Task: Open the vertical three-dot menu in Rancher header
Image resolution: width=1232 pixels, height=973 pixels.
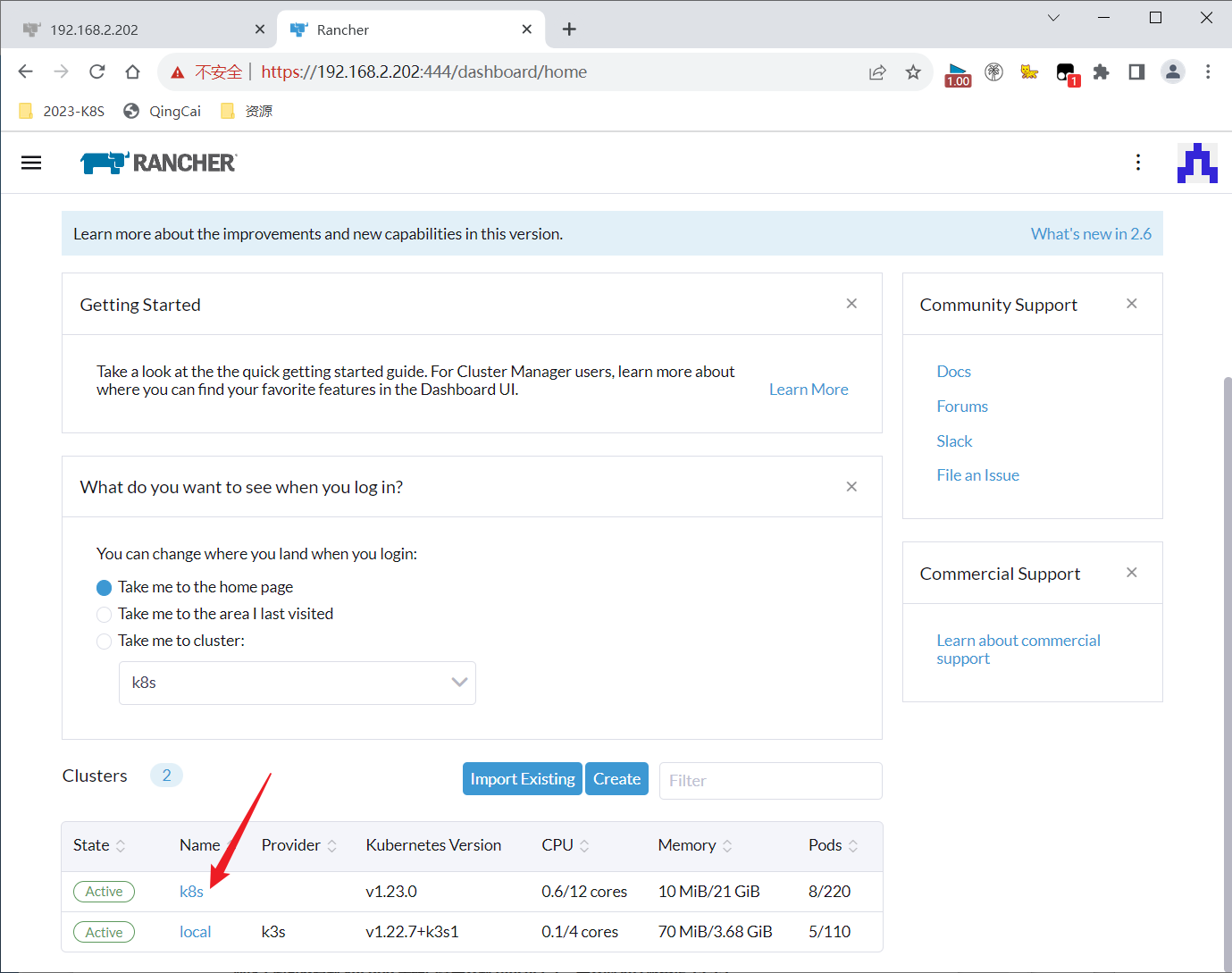Action: point(1137,163)
